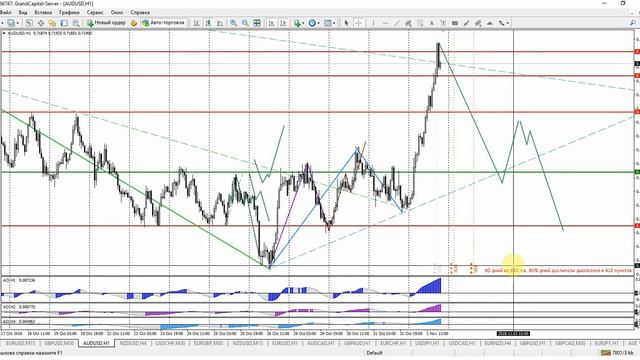Viewport: 640px width, 360px height.
Task: Switch chart to bar chart mode
Action: pos(197,23)
